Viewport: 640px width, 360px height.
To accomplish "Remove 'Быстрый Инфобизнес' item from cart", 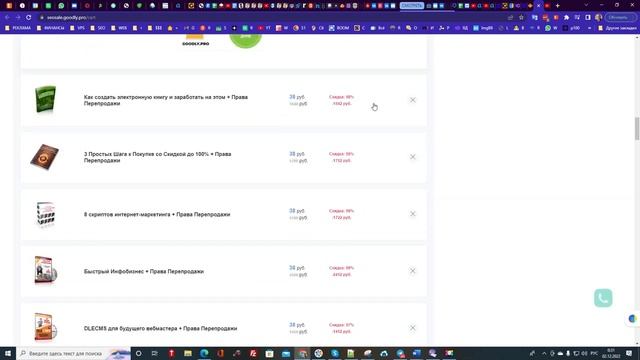I will click(x=413, y=271).
